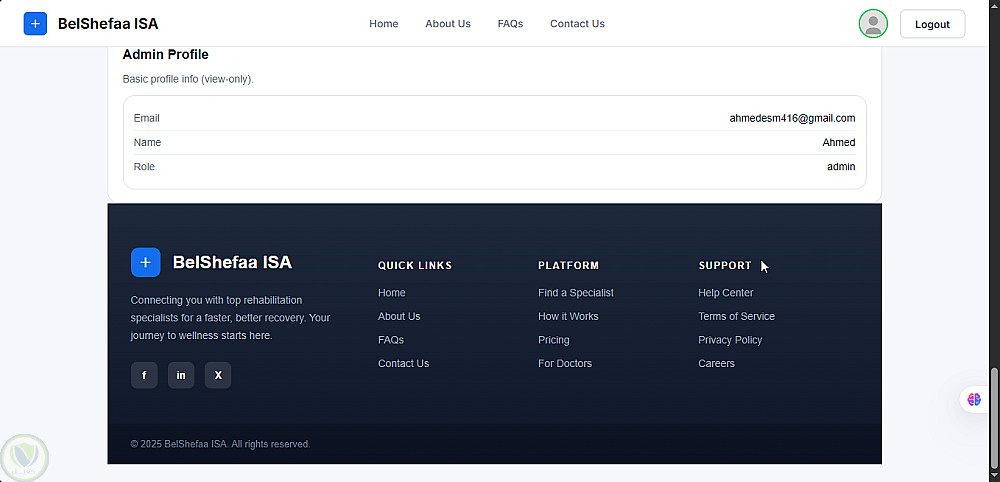Click BelShefaa ISA title in header
This screenshot has height=482, width=1000.
coord(108,24)
